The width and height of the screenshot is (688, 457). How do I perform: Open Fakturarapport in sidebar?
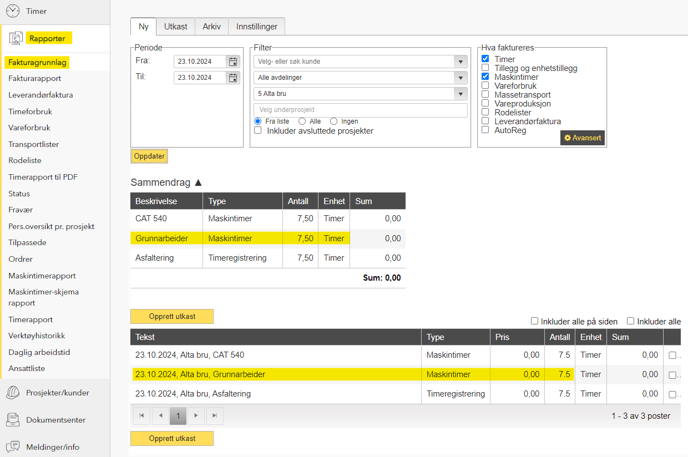tap(35, 79)
